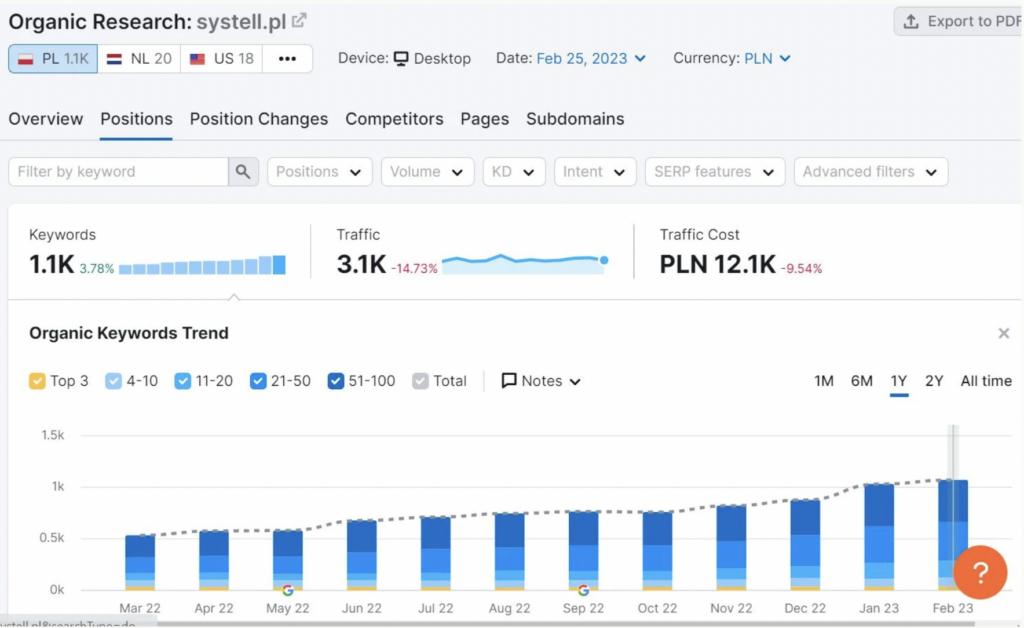Open more countries ellipsis button
Image resolution: width=1024 pixels, height=628 pixels.
click(287, 59)
